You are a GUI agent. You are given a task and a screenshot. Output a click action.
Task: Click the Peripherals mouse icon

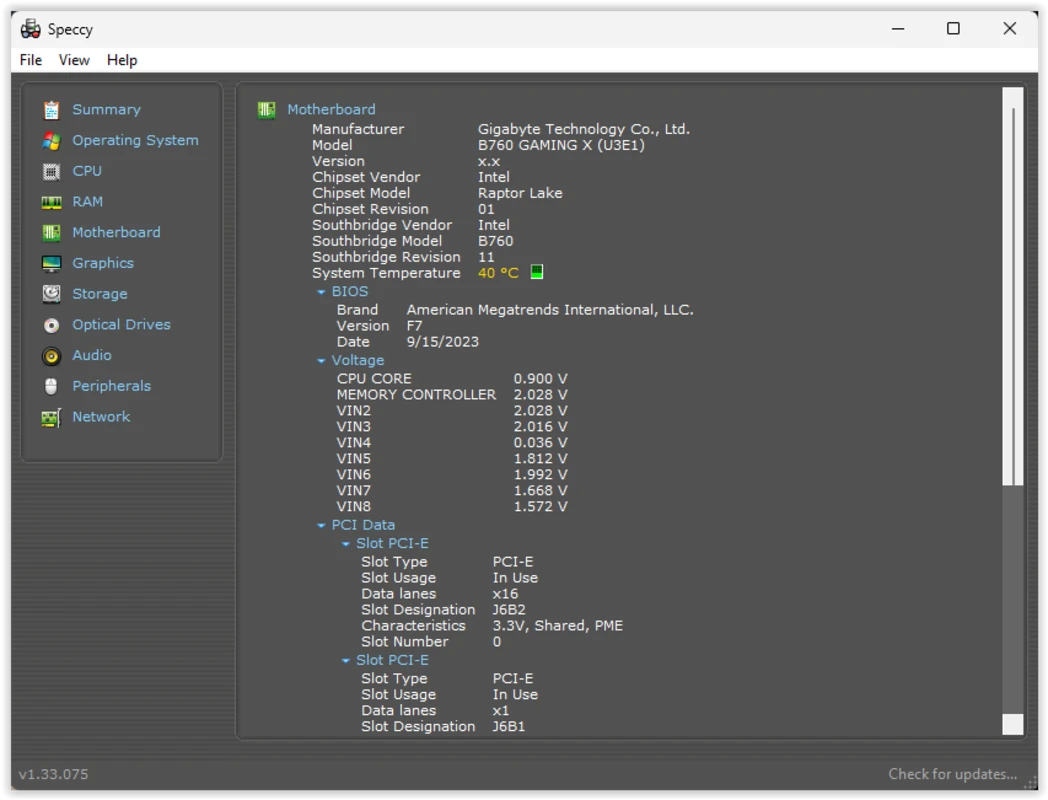[52, 385]
